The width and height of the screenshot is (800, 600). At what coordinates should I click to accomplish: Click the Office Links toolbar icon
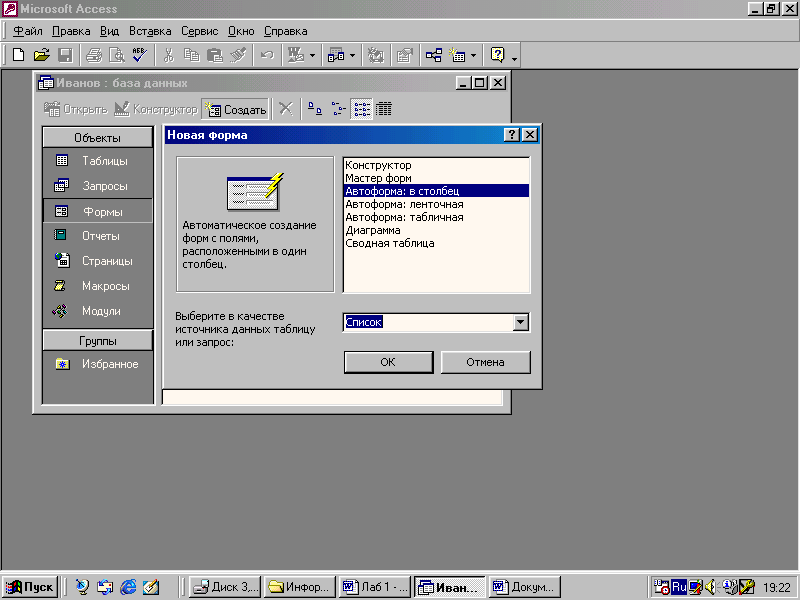(x=296, y=55)
